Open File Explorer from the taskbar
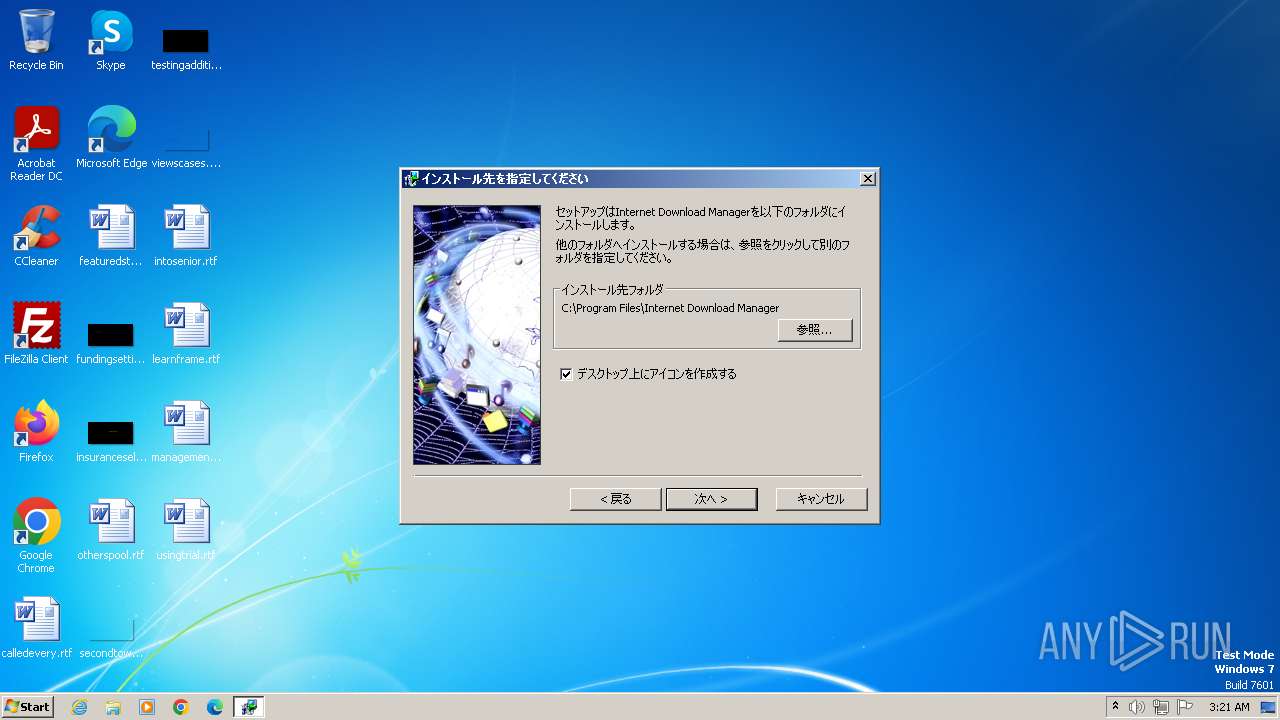The height and width of the screenshot is (720, 1280). [x=113, y=707]
